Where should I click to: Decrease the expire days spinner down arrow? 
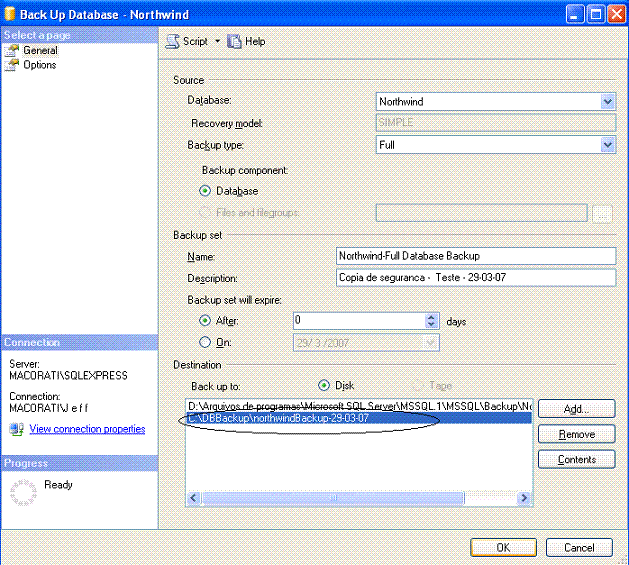pyautogui.click(x=431, y=324)
